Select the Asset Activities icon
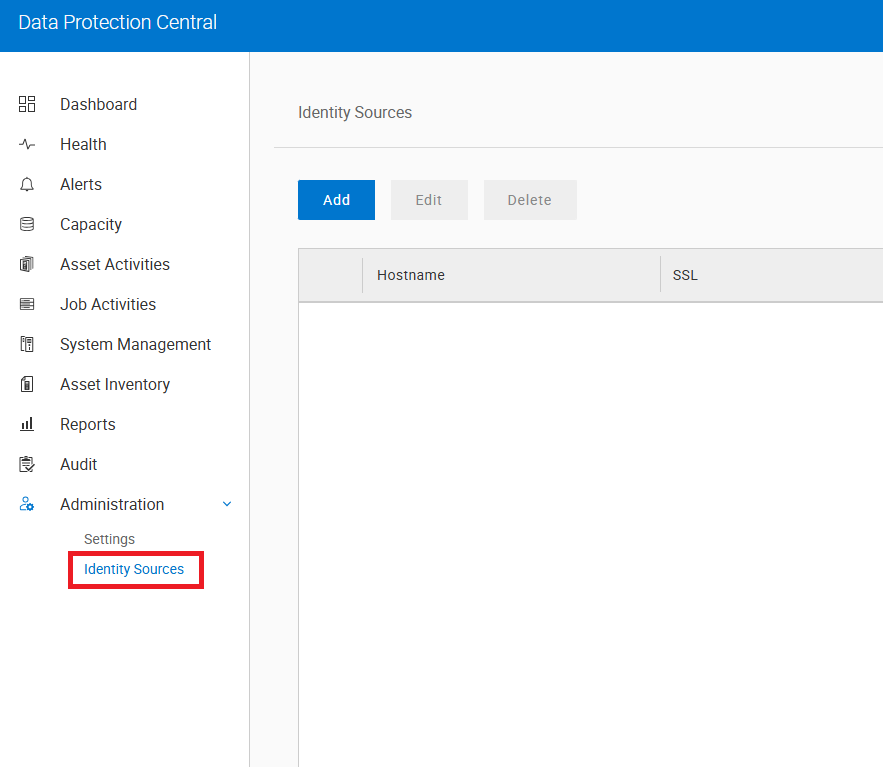The image size is (883, 767). coord(27,263)
